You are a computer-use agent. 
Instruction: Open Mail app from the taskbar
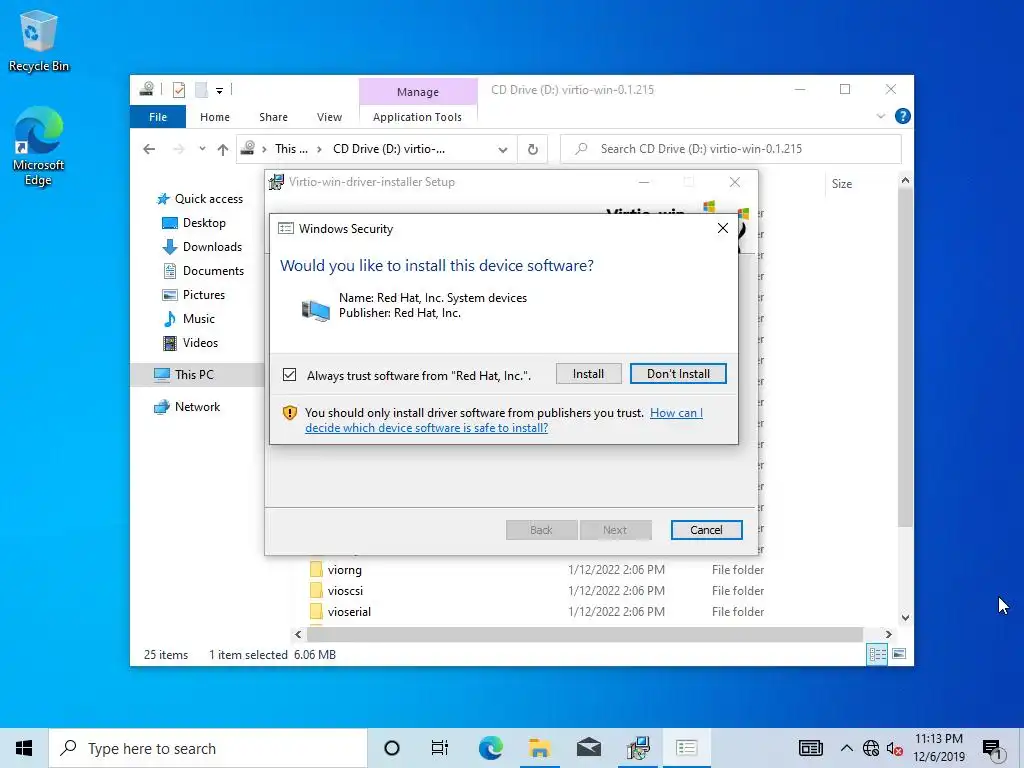[588, 748]
